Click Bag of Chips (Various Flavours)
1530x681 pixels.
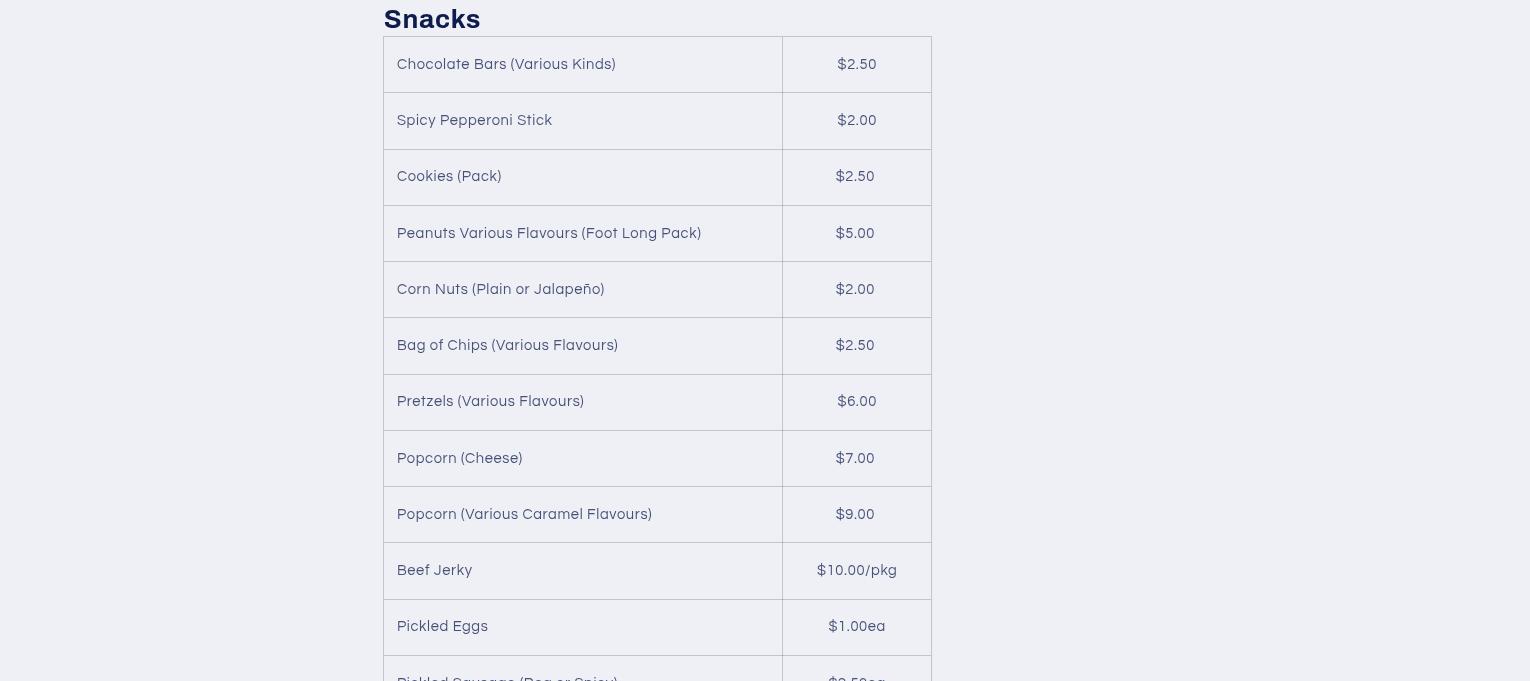[x=507, y=345]
